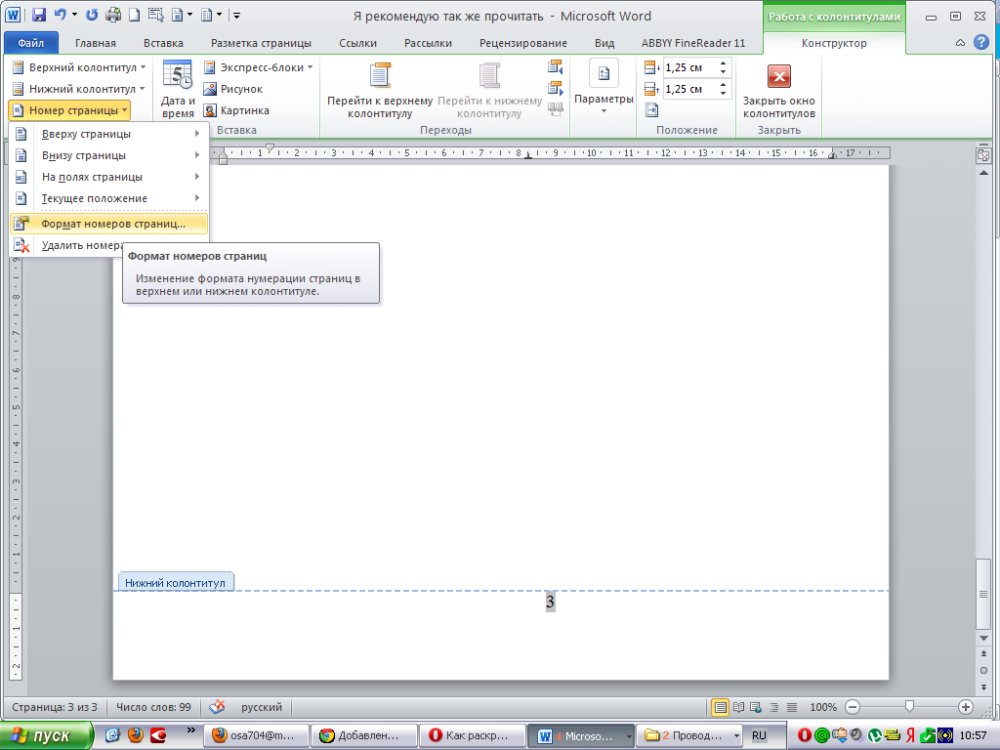Insert clip art with Картинка

236,111
